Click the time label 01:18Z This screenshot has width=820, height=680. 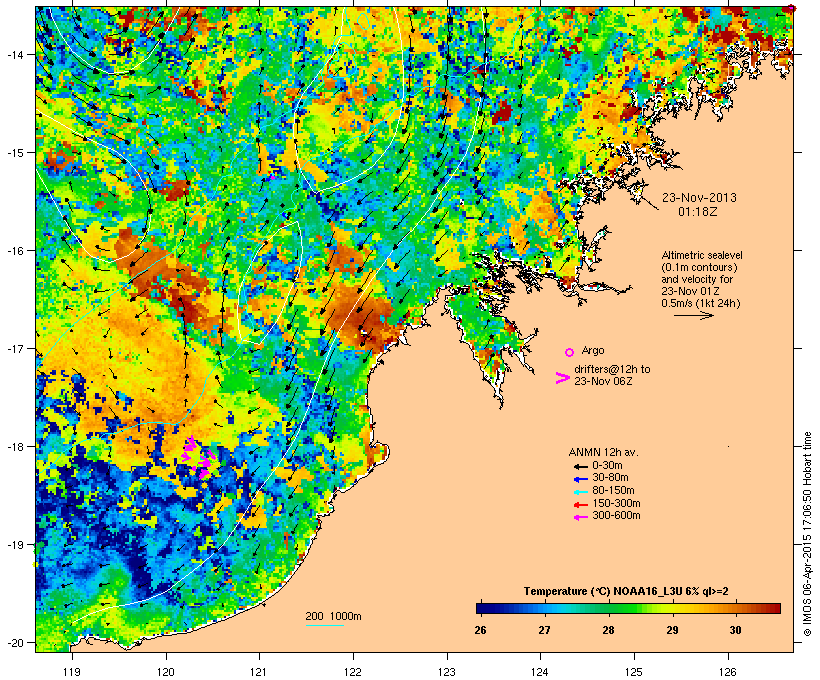[698, 212]
